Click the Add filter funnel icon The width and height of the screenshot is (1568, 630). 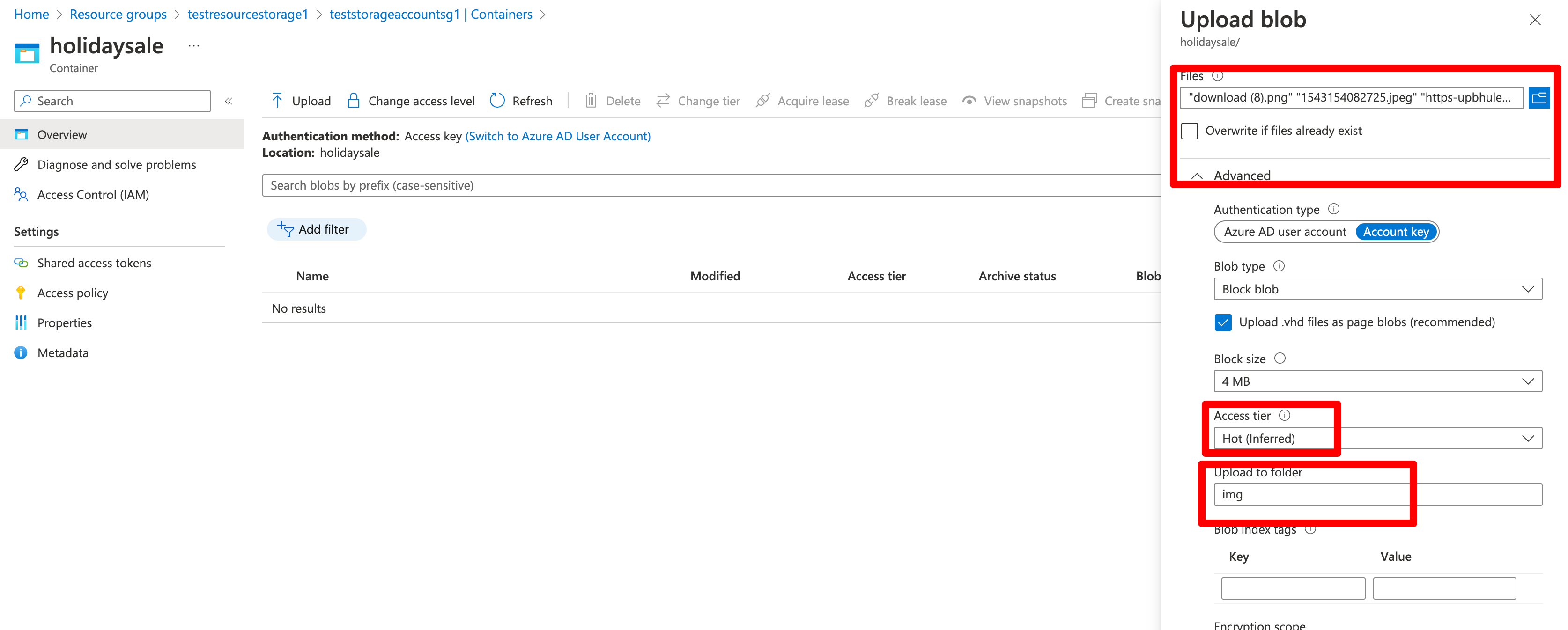(286, 229)
